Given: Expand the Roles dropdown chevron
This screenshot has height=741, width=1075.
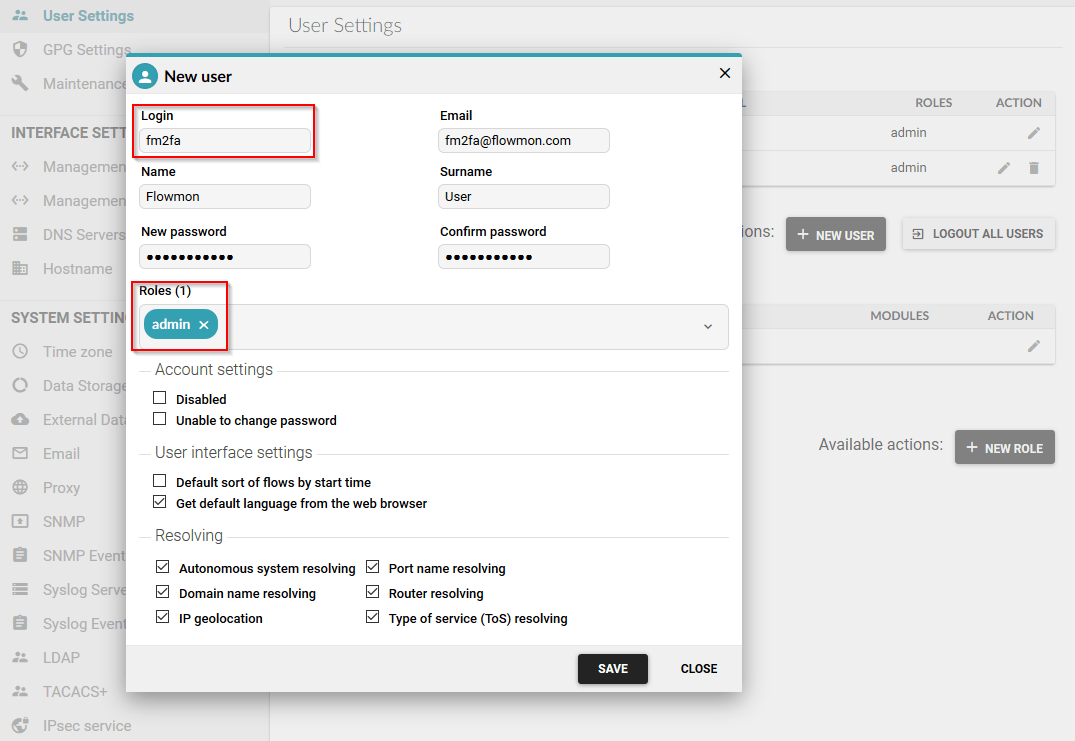Looking at the screenshot, I should 708,327.
